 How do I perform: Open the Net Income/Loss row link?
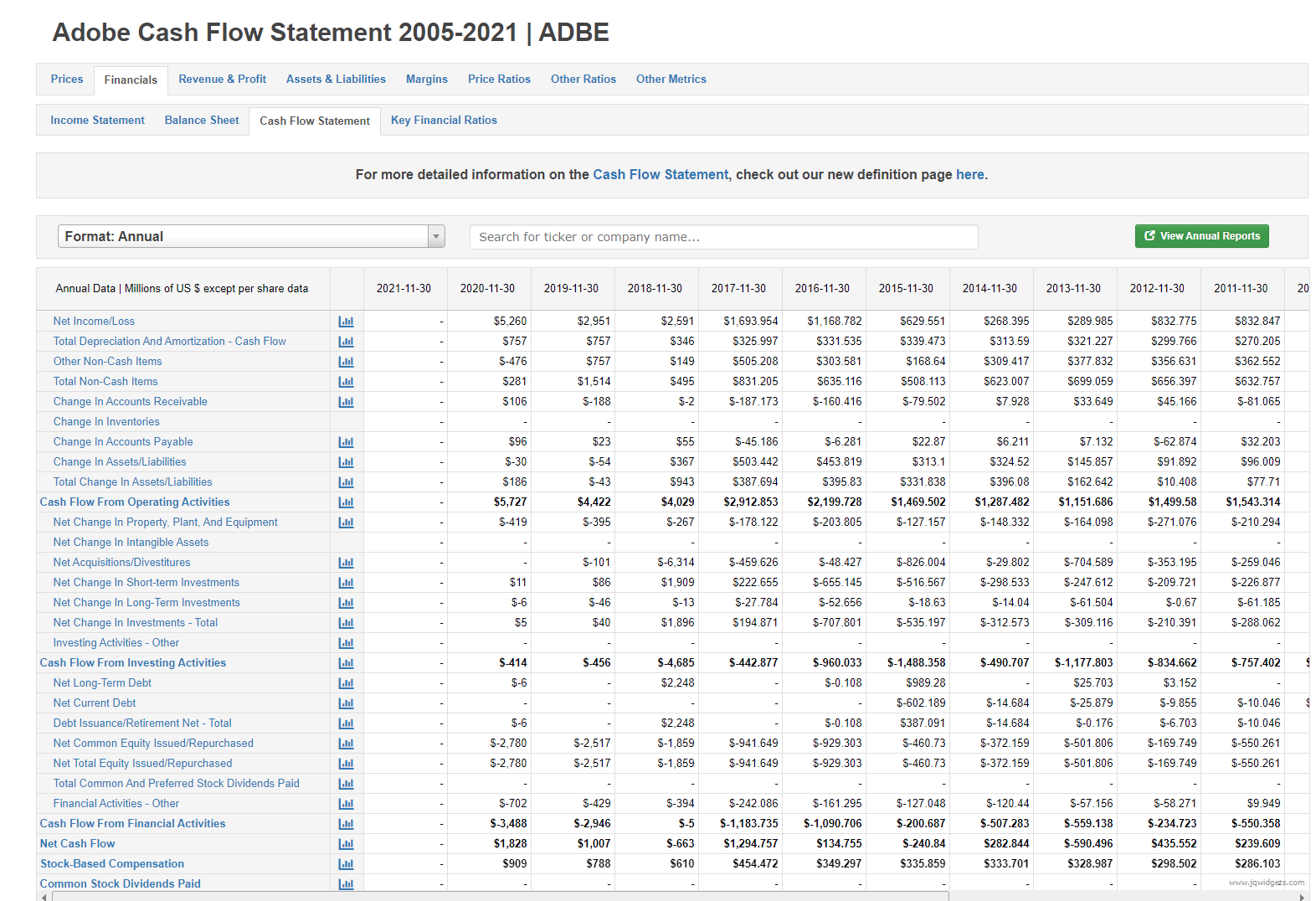pyautogui.click(x=94, y=322)
